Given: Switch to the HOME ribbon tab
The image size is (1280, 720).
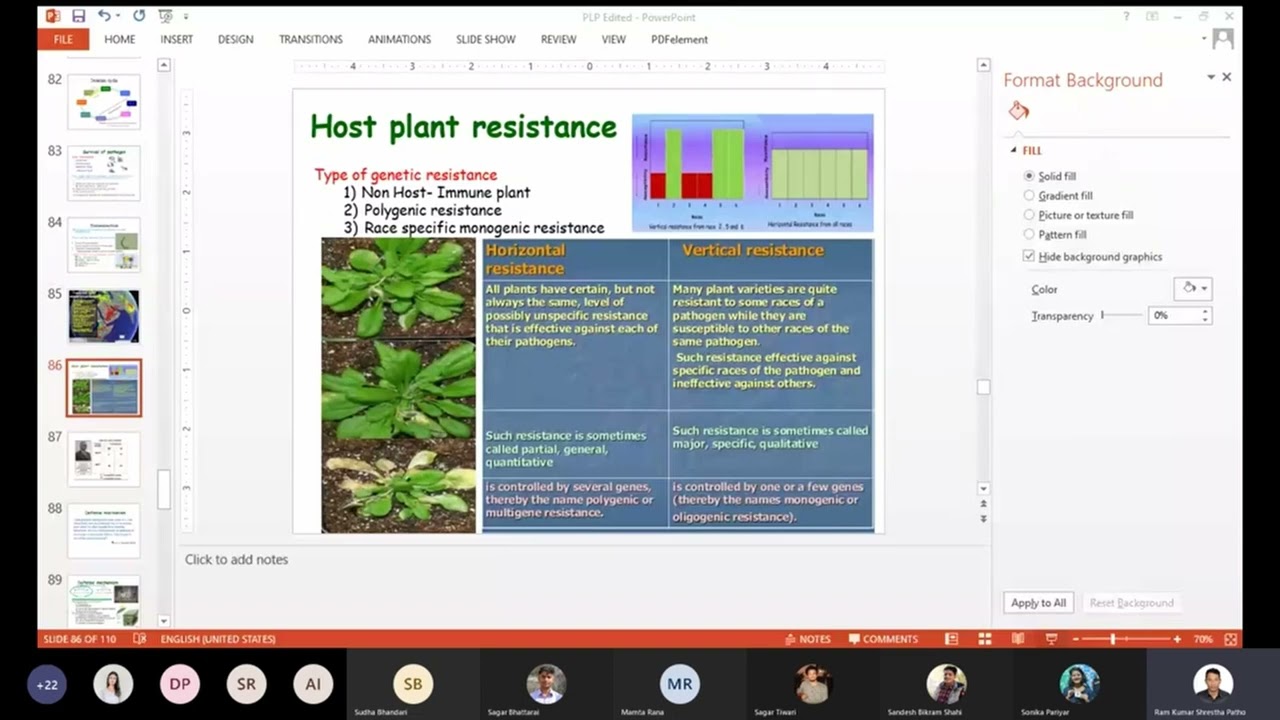Looking at the screenshot, I should (119, 39).
